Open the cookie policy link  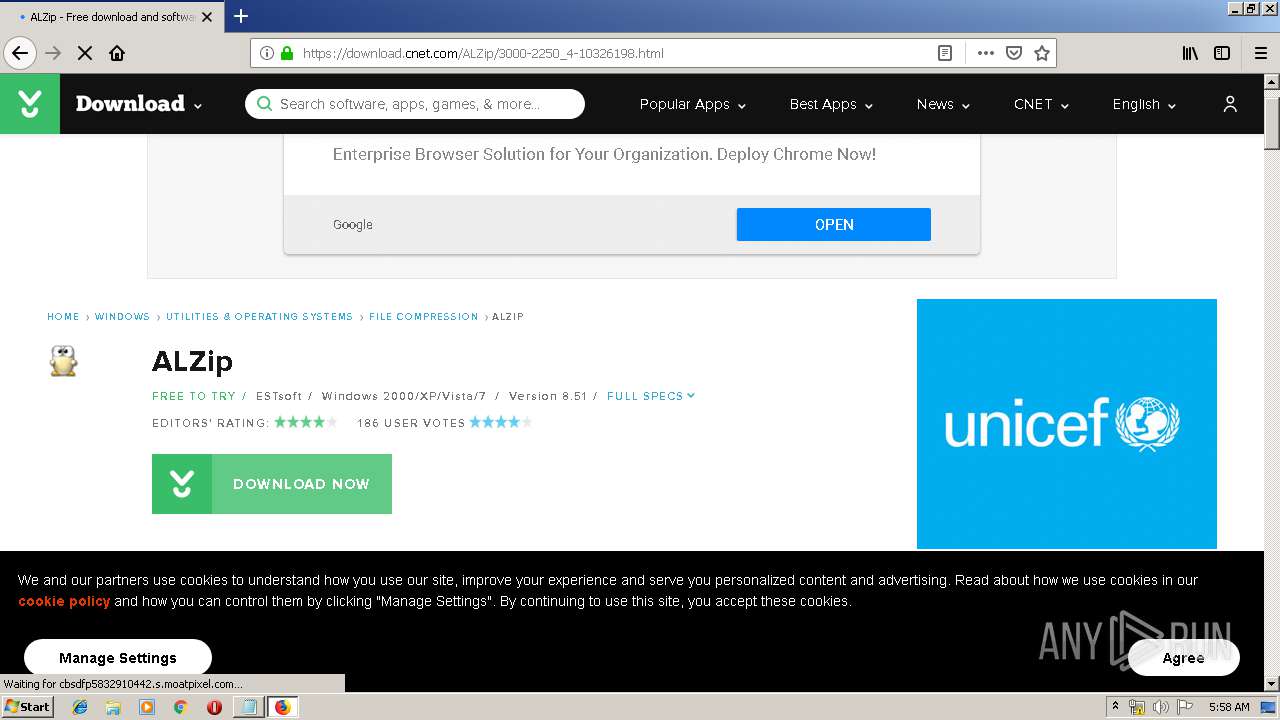pyautogui.click(x=64, y=601)
